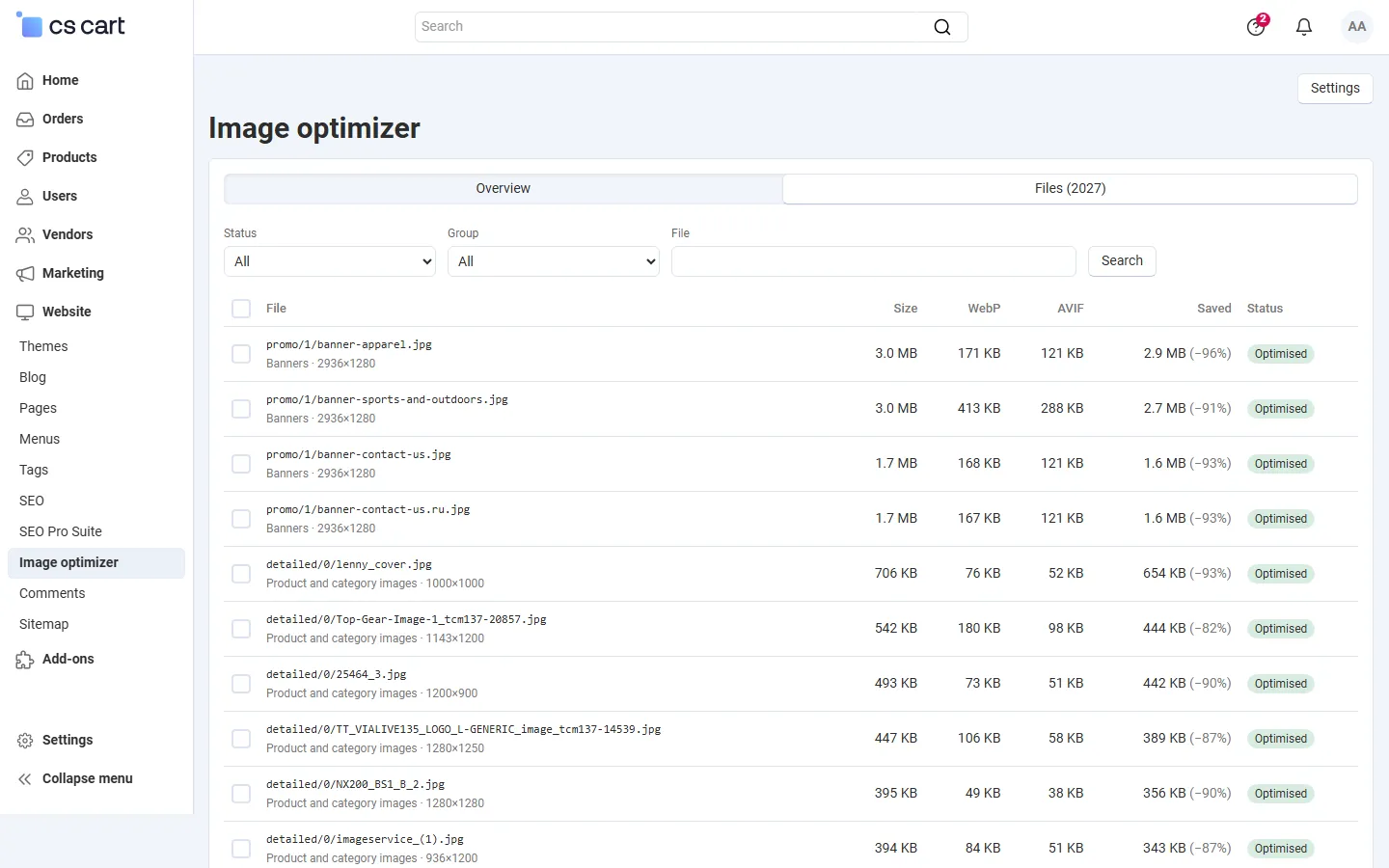
Task: Switch to the Overview tab
Action: (504, 189)
